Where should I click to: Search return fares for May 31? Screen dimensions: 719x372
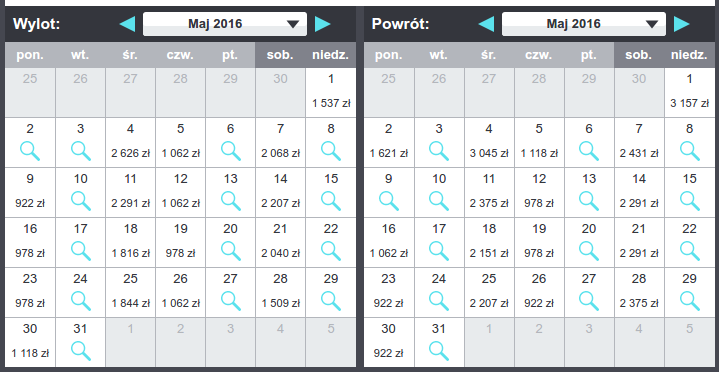tap(439, 351)
